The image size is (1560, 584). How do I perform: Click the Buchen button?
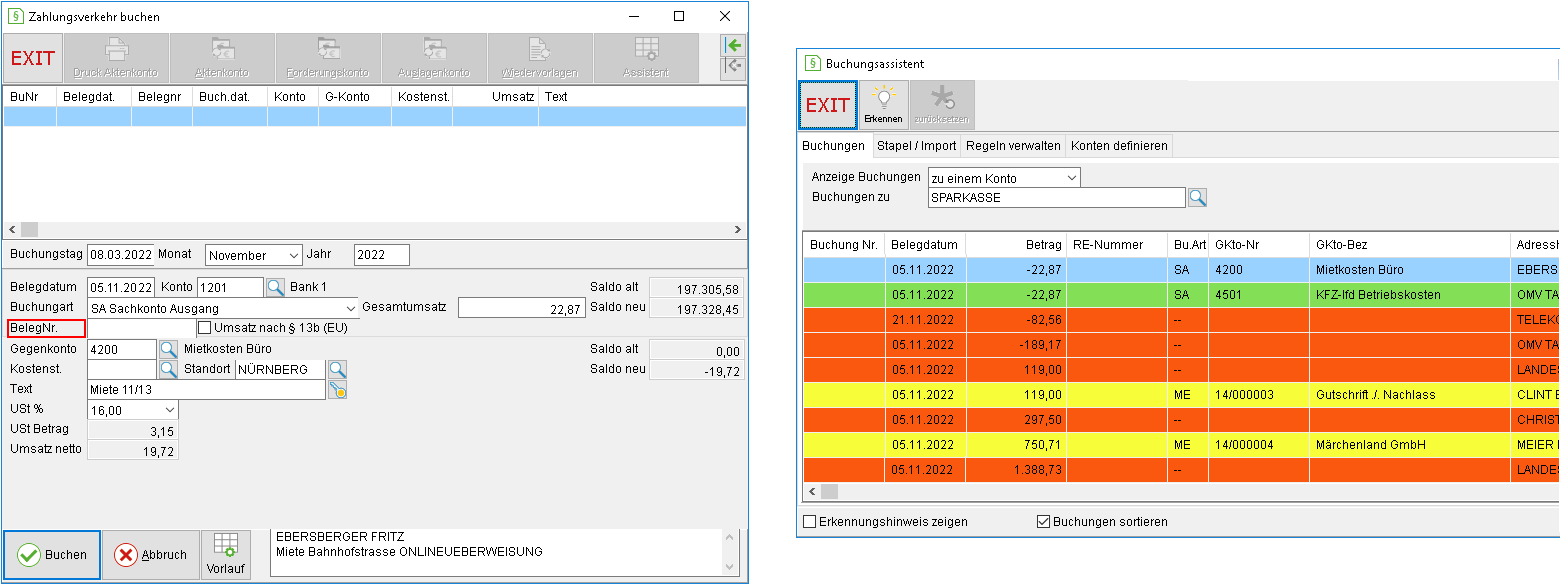pyautogui.click(x=52, y=555)
